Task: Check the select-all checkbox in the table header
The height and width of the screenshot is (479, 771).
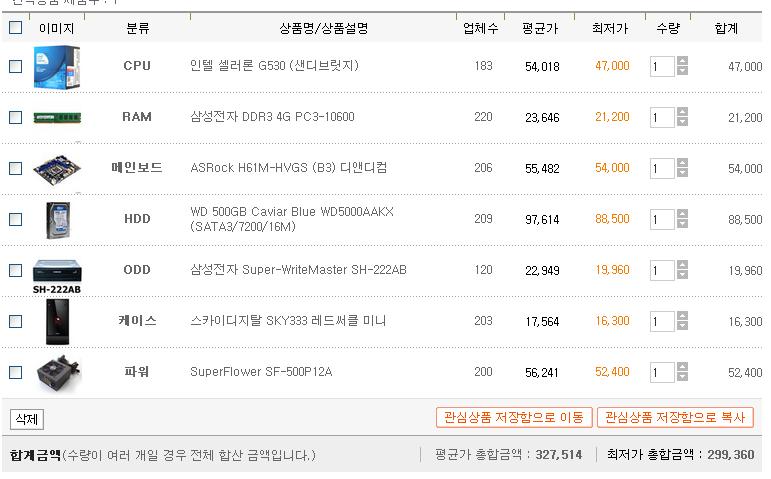Action: click(16, 27)
